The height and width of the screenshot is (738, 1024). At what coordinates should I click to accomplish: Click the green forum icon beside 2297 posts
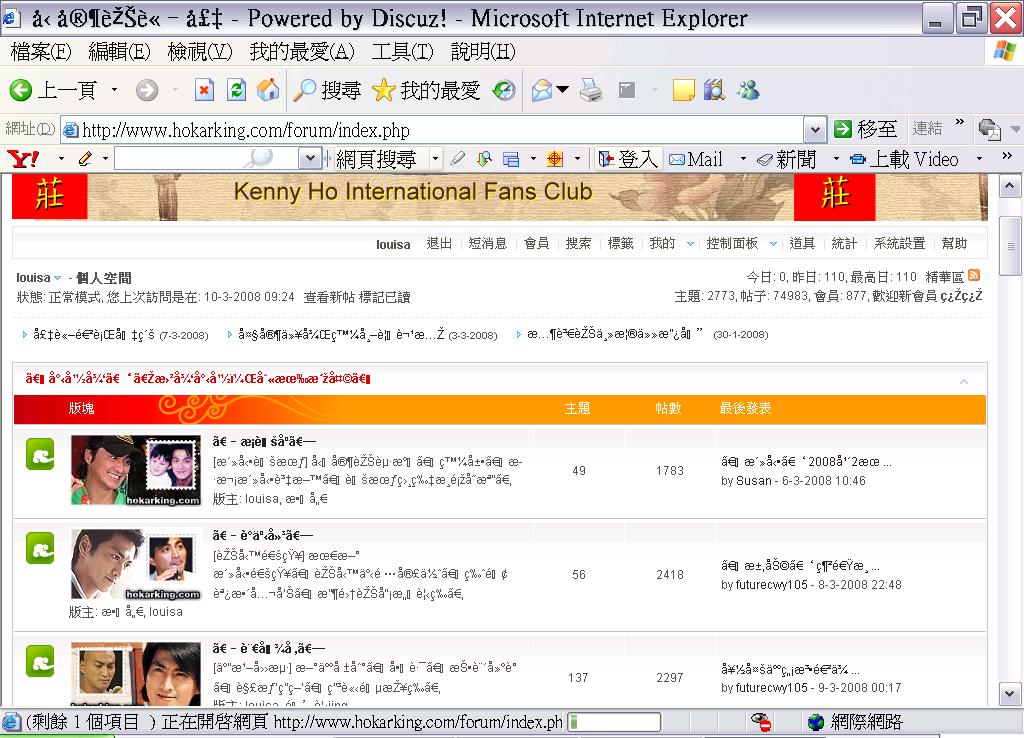click(x=40, y=661)
